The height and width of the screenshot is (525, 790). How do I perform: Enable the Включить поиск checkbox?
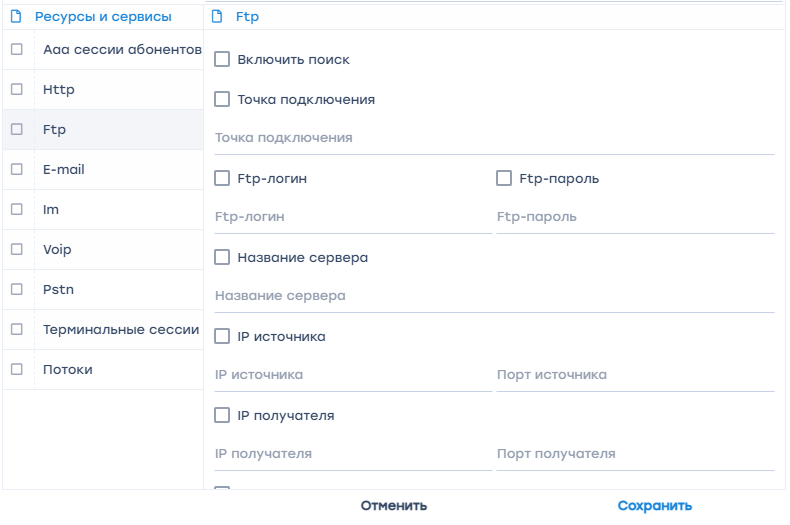click(222, 60)
